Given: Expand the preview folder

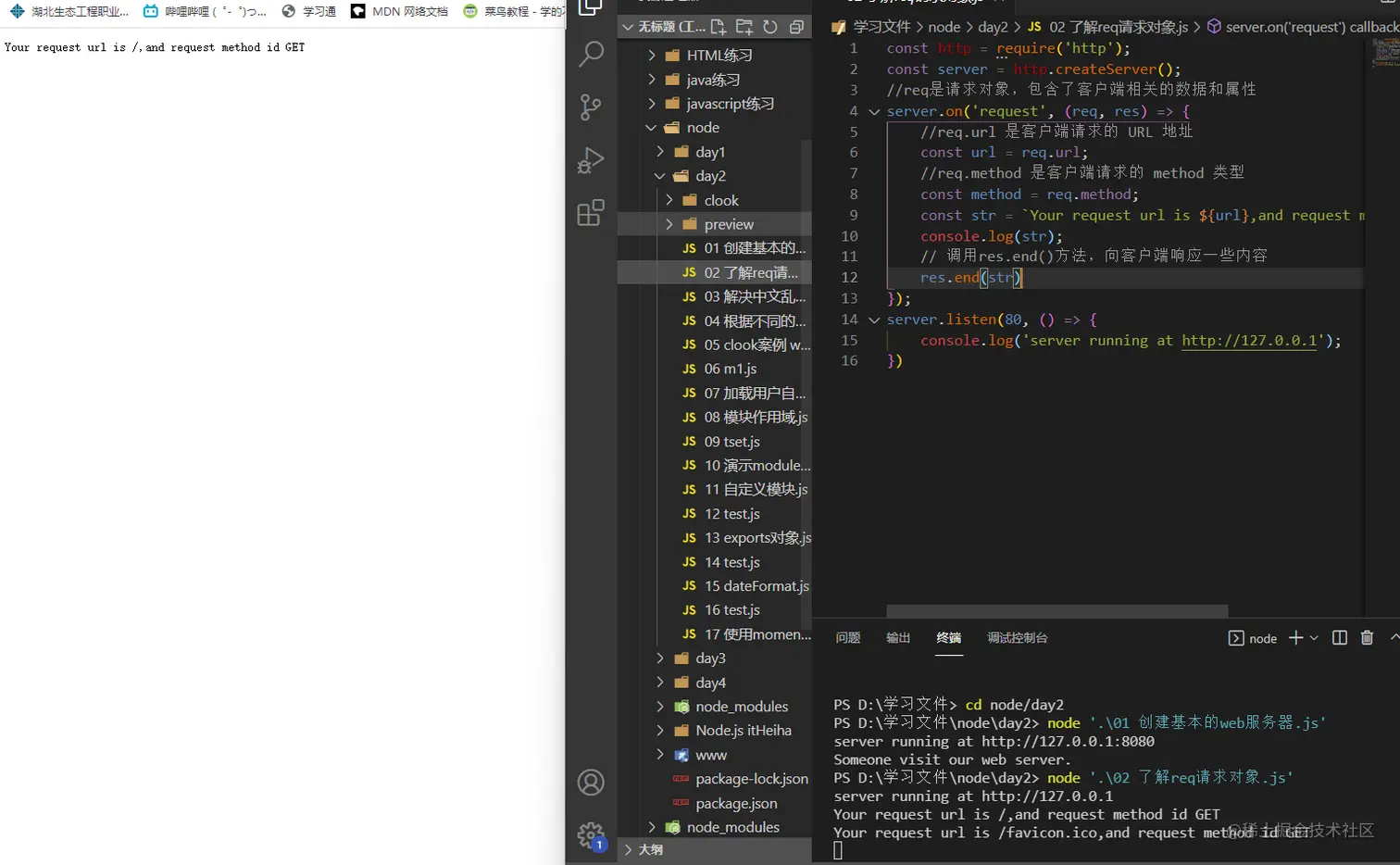Looking at the screenshot, I should [x=669, y=224].
